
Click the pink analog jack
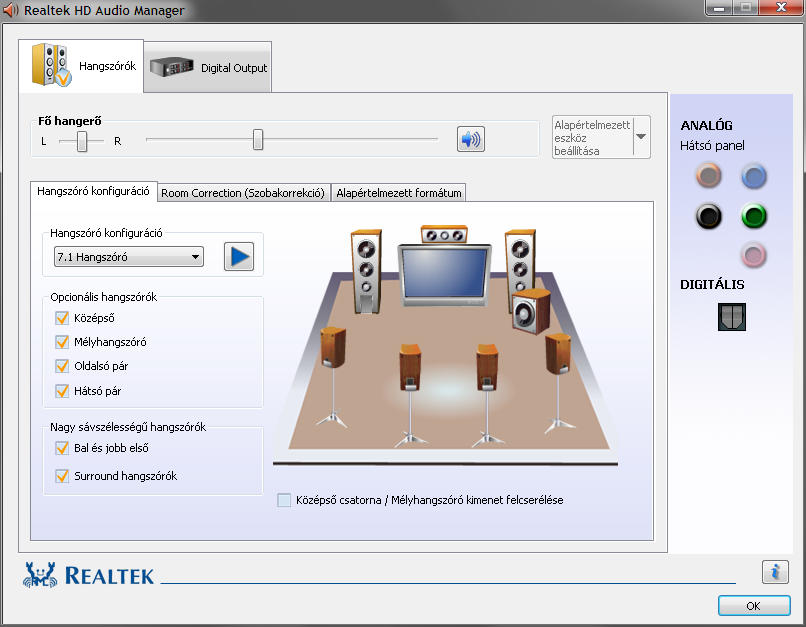tap(754, 255)
